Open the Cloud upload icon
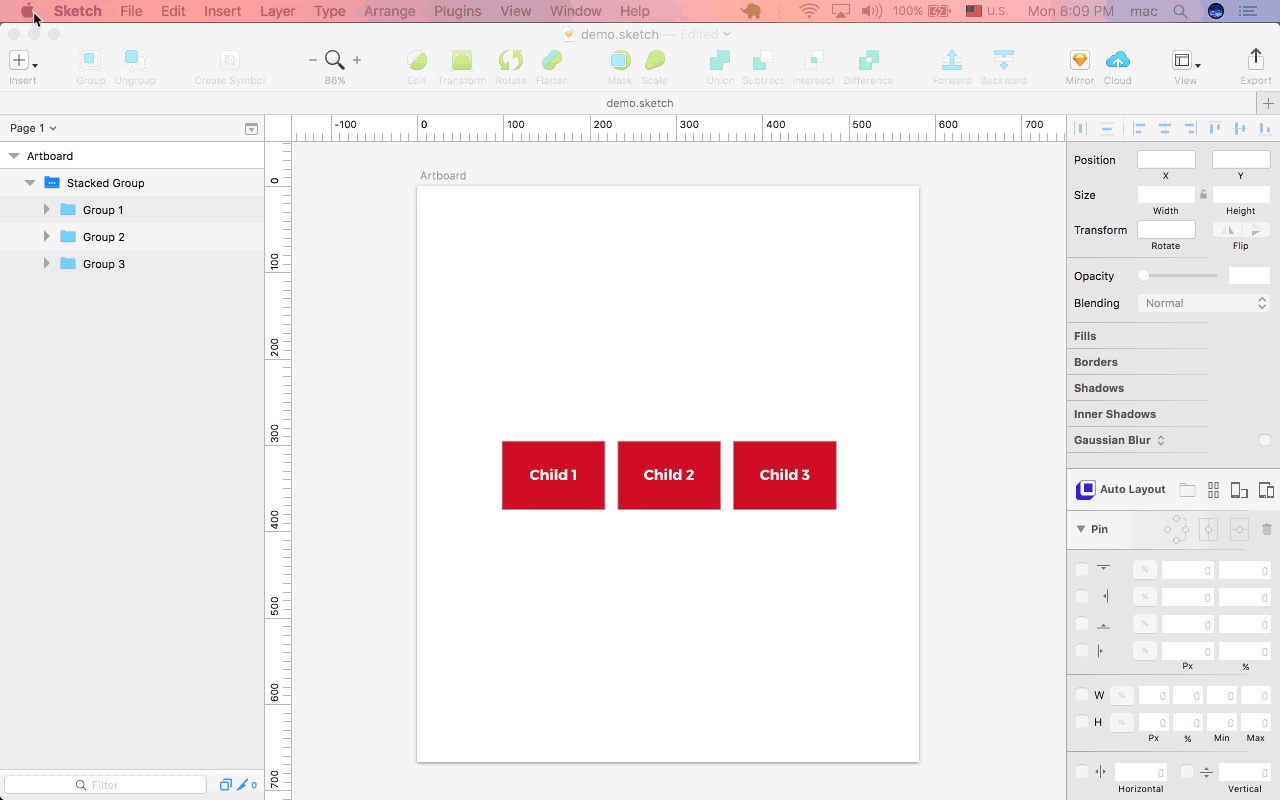 [1118, 61]
